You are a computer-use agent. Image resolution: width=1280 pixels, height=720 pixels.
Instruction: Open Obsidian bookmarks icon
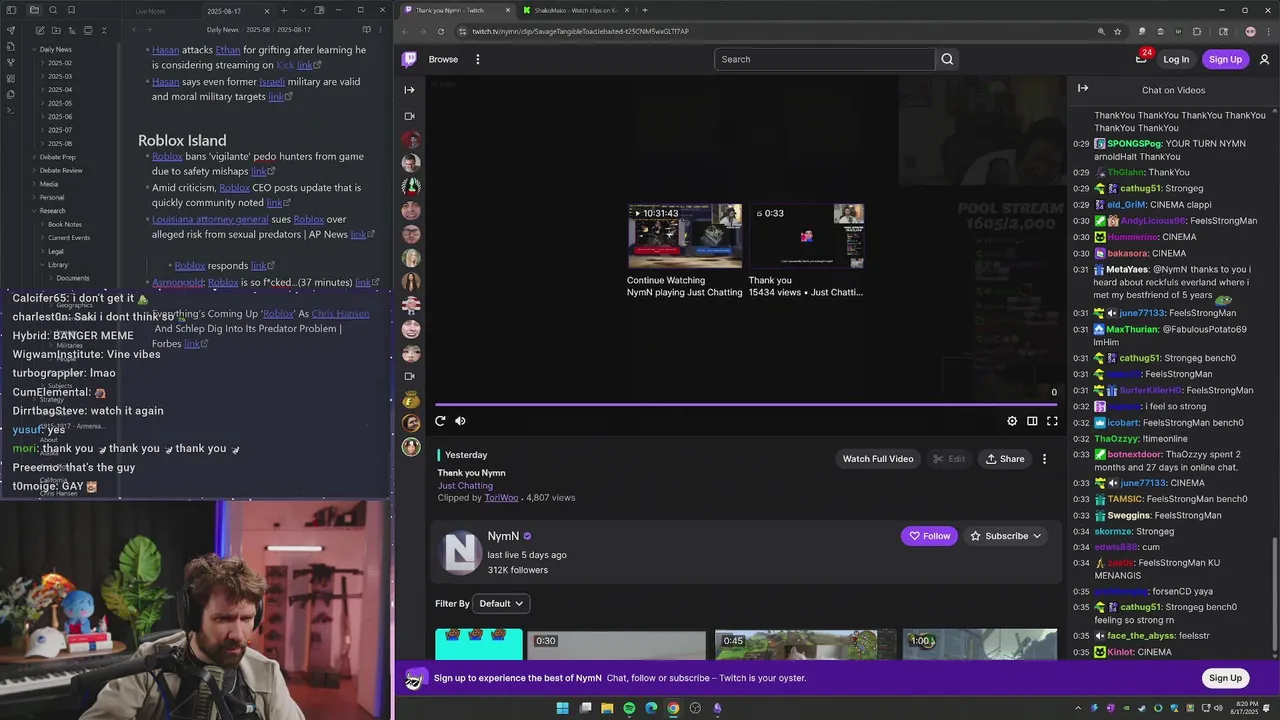coord(73,10)
